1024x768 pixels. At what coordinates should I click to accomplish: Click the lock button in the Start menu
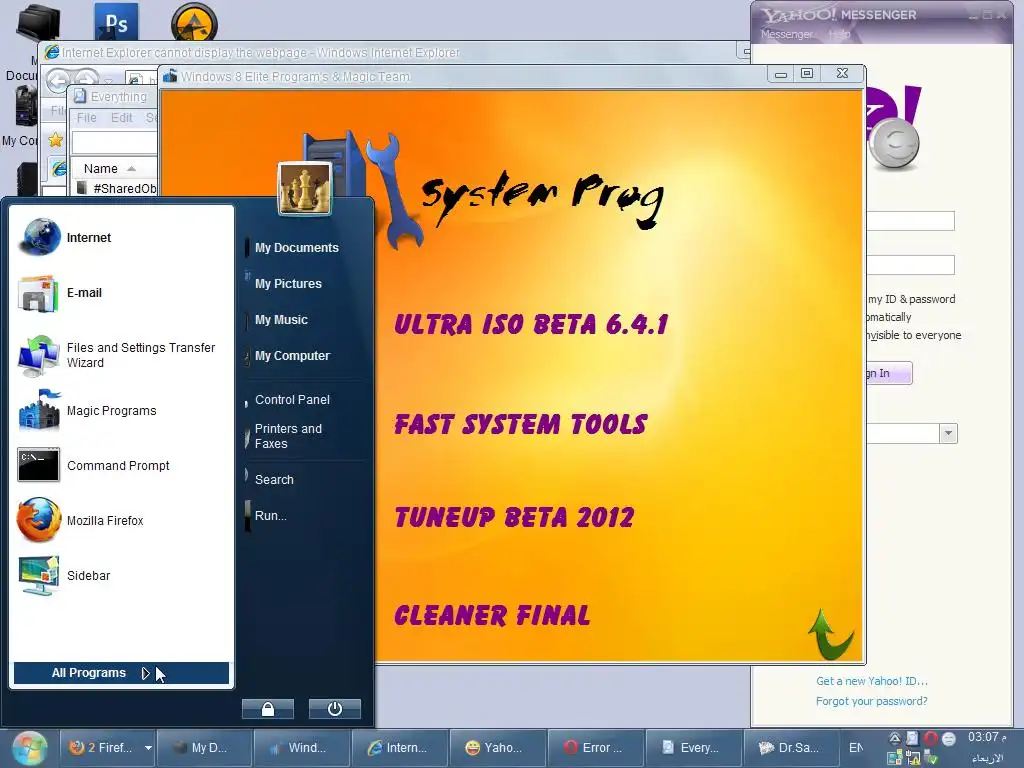268,709
